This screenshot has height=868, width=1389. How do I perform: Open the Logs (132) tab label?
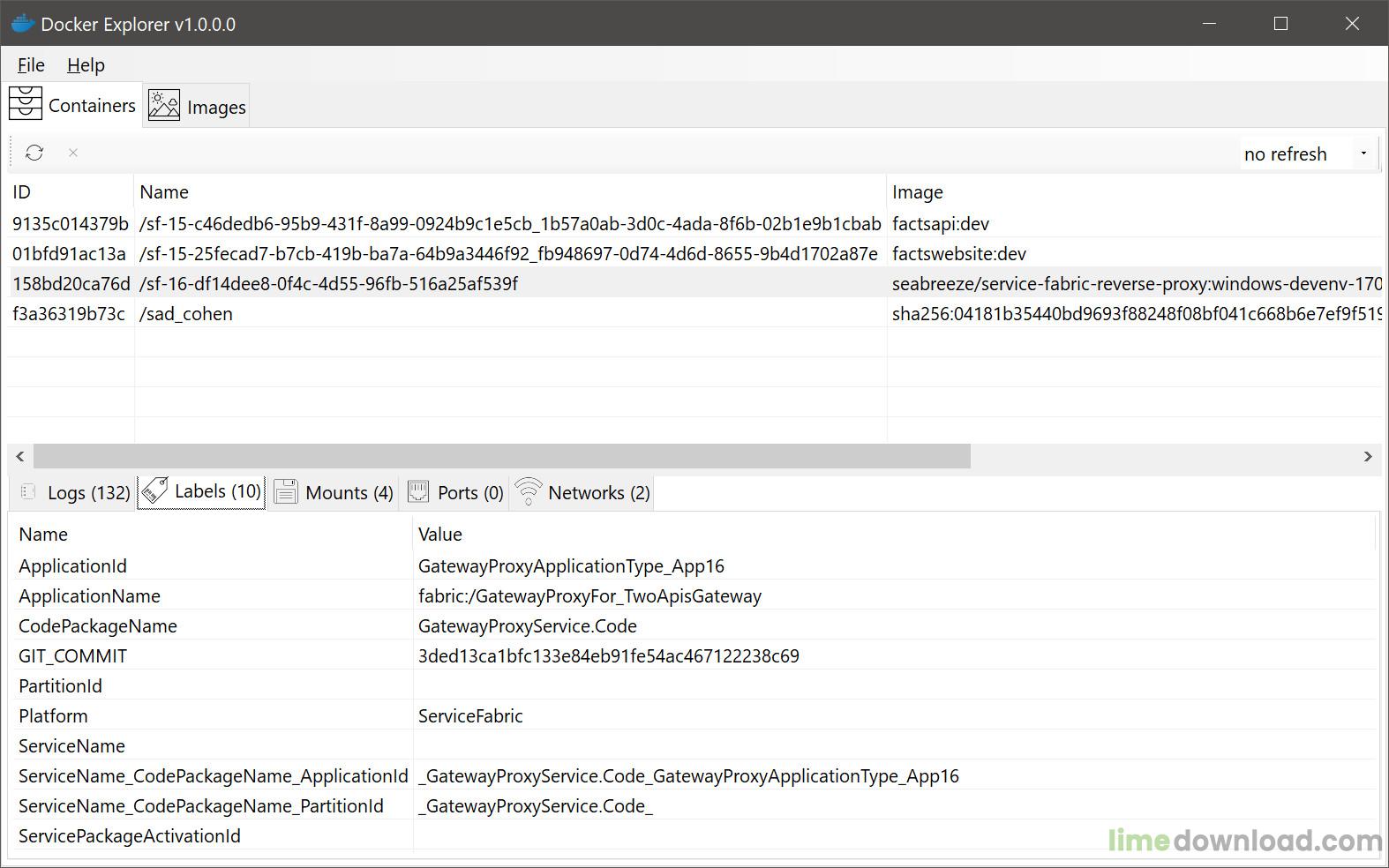pyautogui.click(x=89, y=492)
